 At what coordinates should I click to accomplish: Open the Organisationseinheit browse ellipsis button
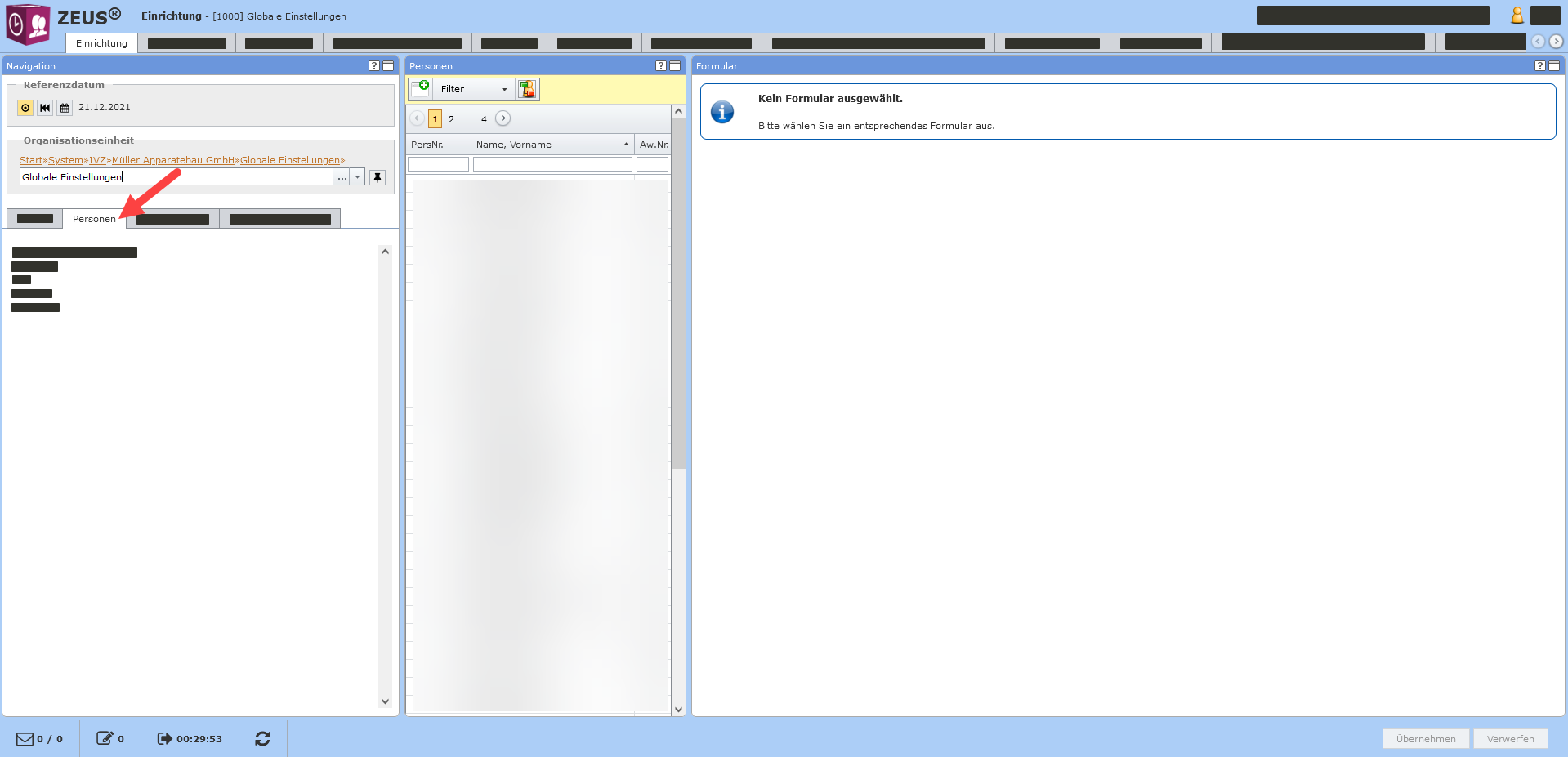(x=342, y=177)
